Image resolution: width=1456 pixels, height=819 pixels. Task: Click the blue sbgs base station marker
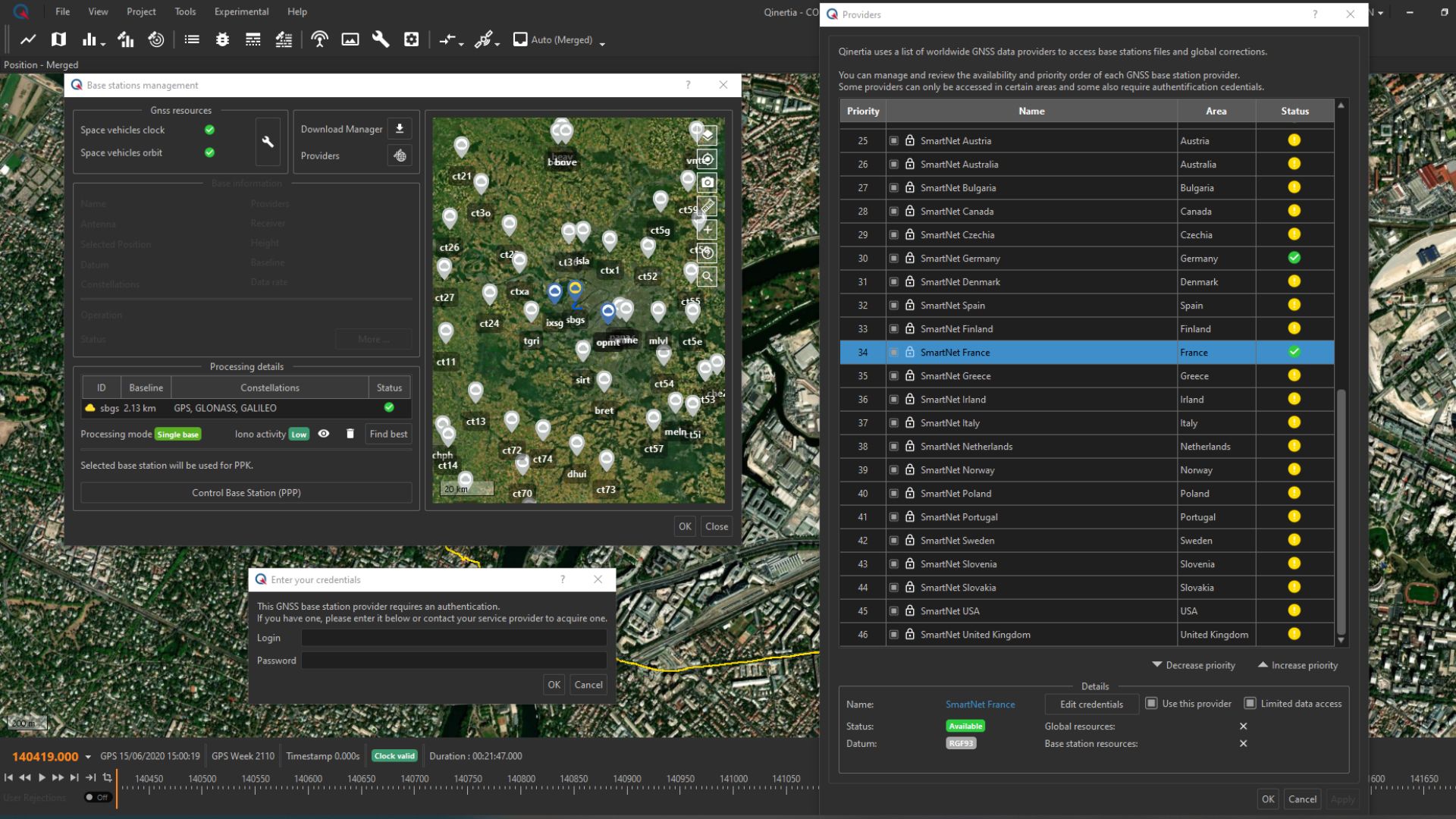point(575,291)
